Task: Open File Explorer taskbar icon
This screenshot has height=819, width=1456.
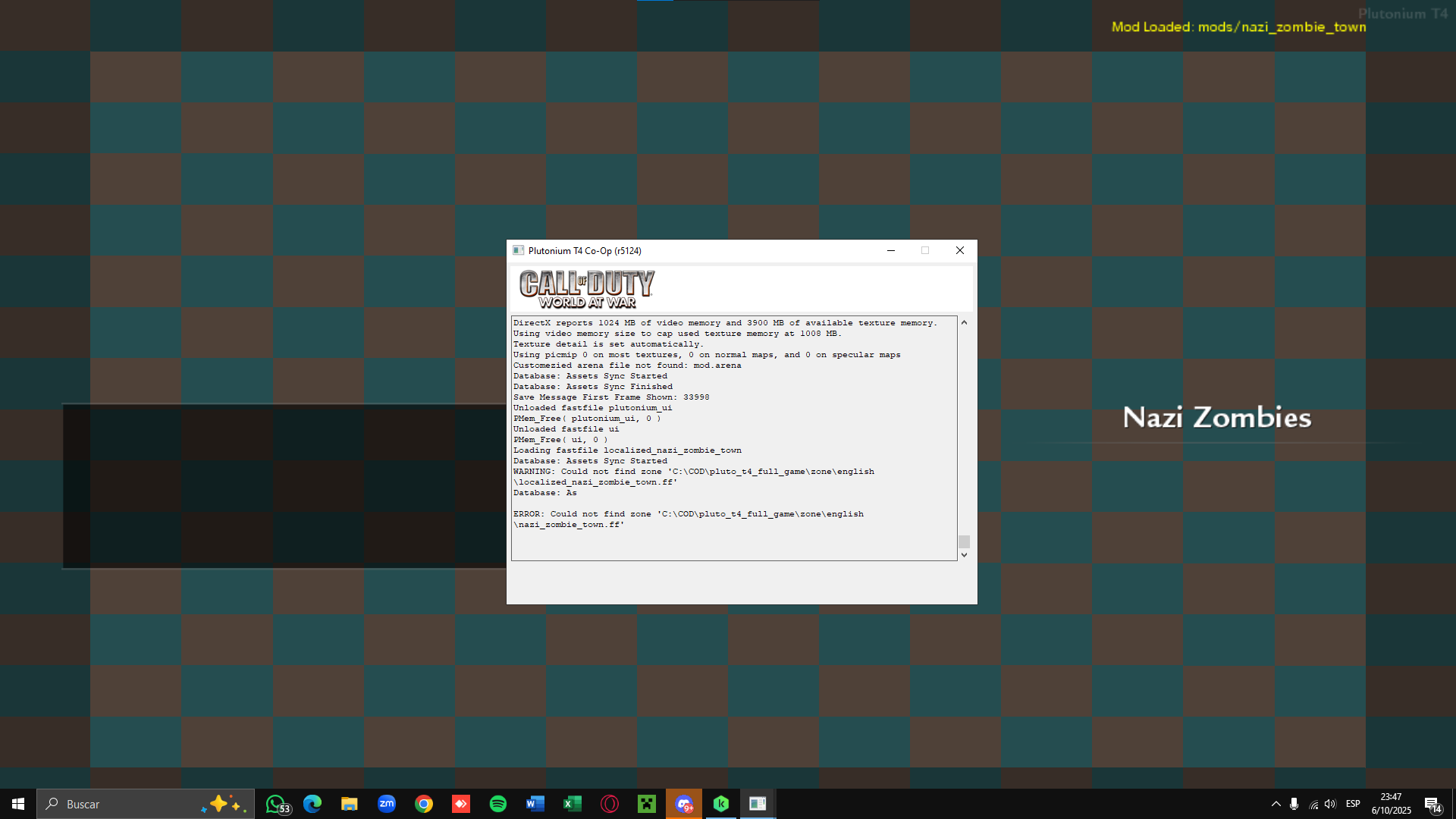Action: (349, 804)
